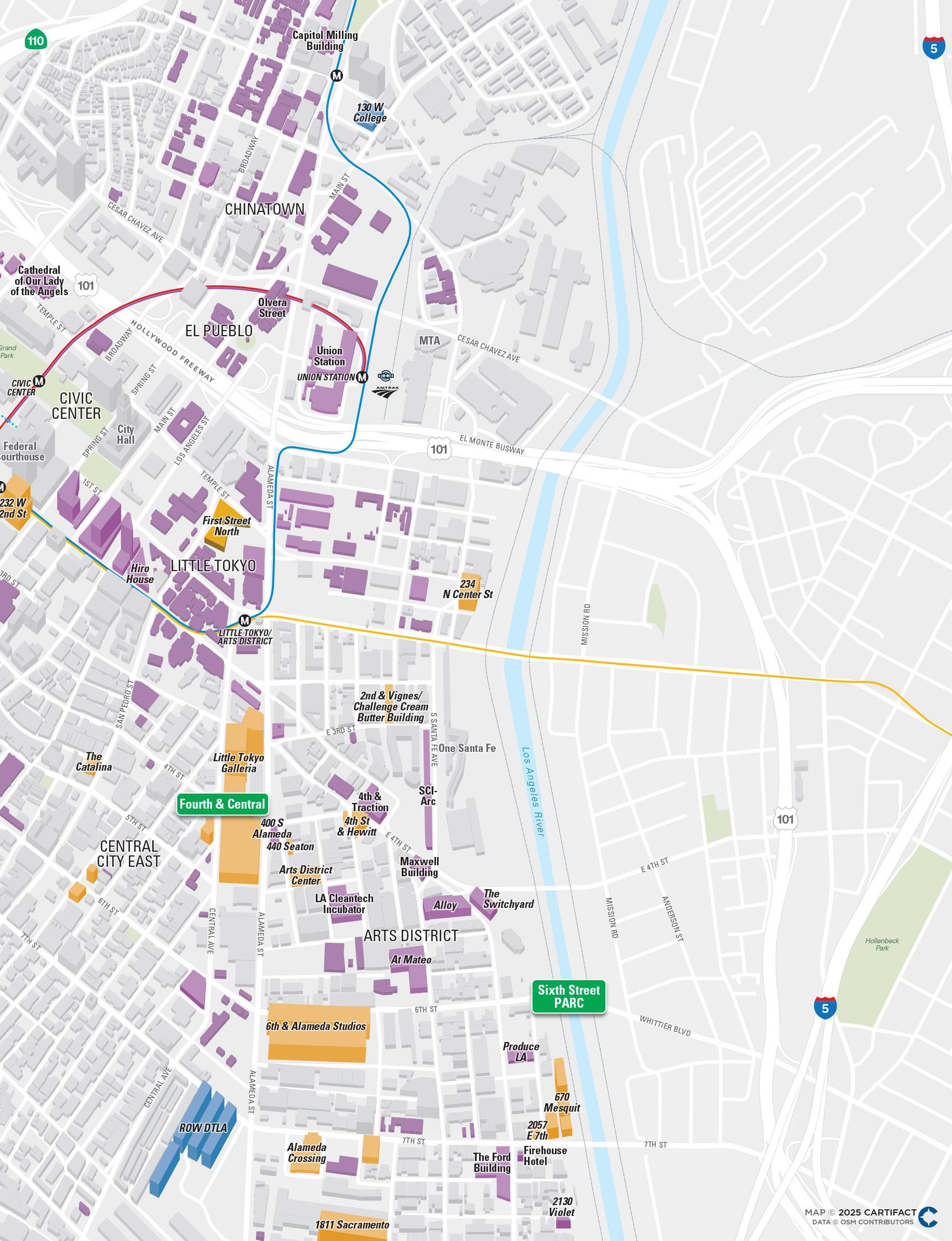The image size is (952, 1241).
Task: Click The Switchyard label
Action: click(508, 899)
